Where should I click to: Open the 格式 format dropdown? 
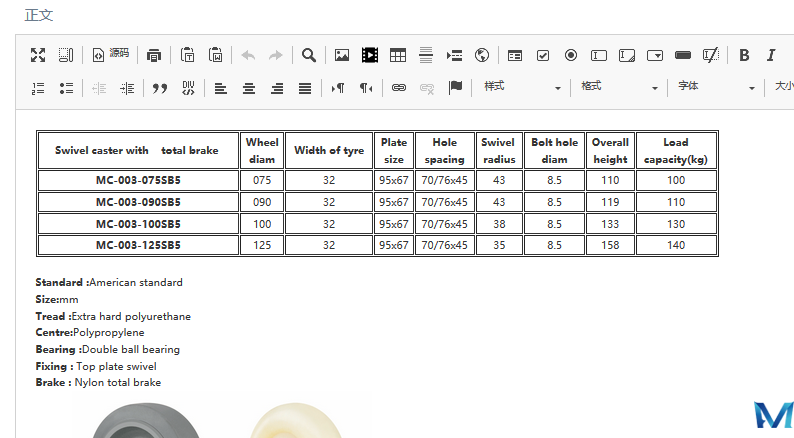pos(618,88)
